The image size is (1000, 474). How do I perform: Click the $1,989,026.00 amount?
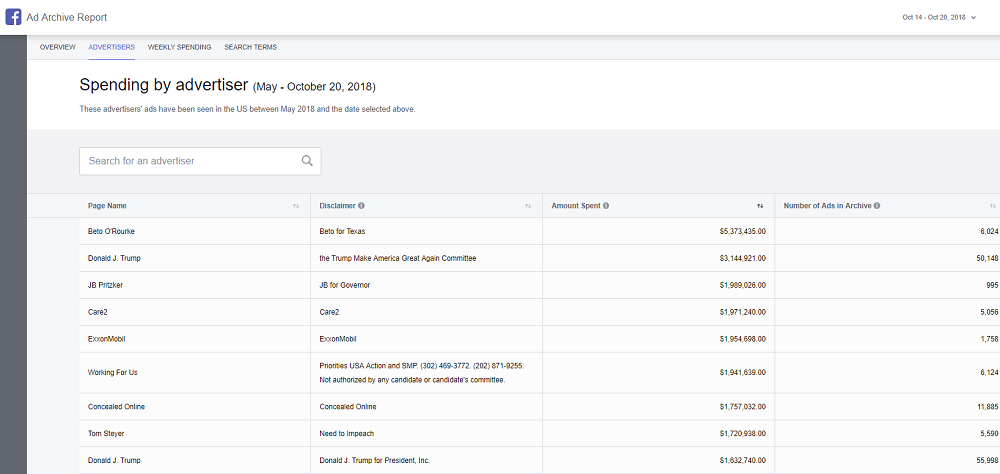742,285
